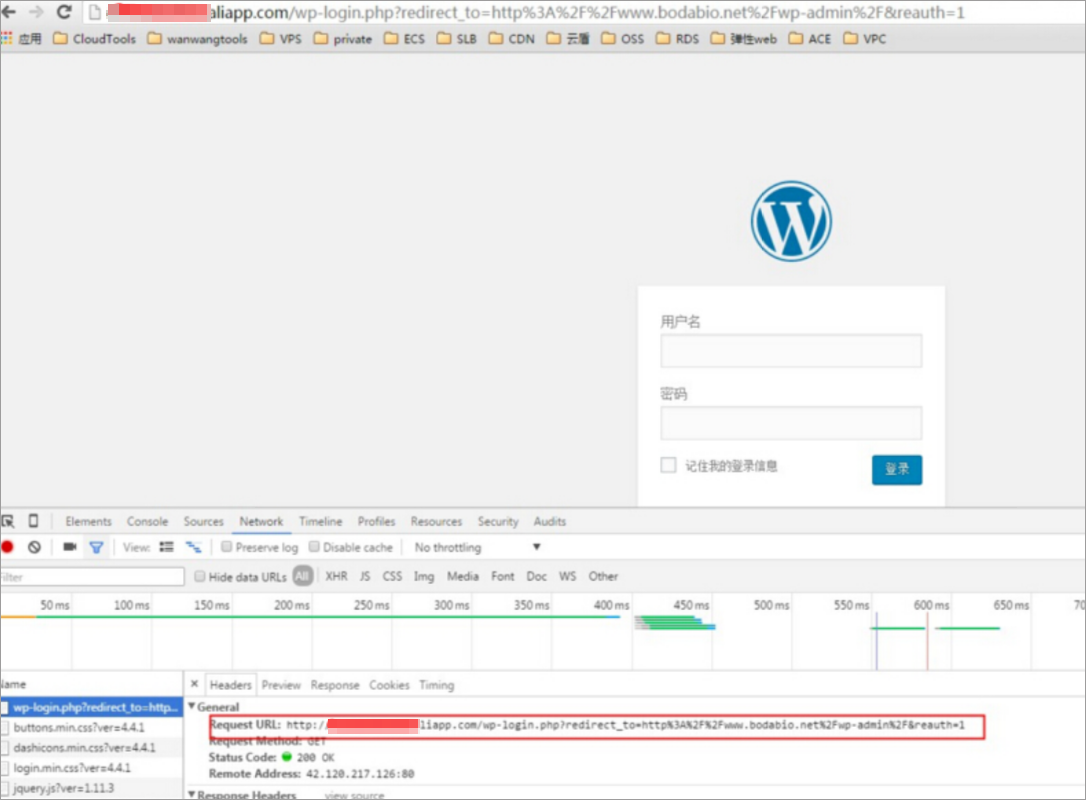Open the Console DevTools tab

(148, 522)
